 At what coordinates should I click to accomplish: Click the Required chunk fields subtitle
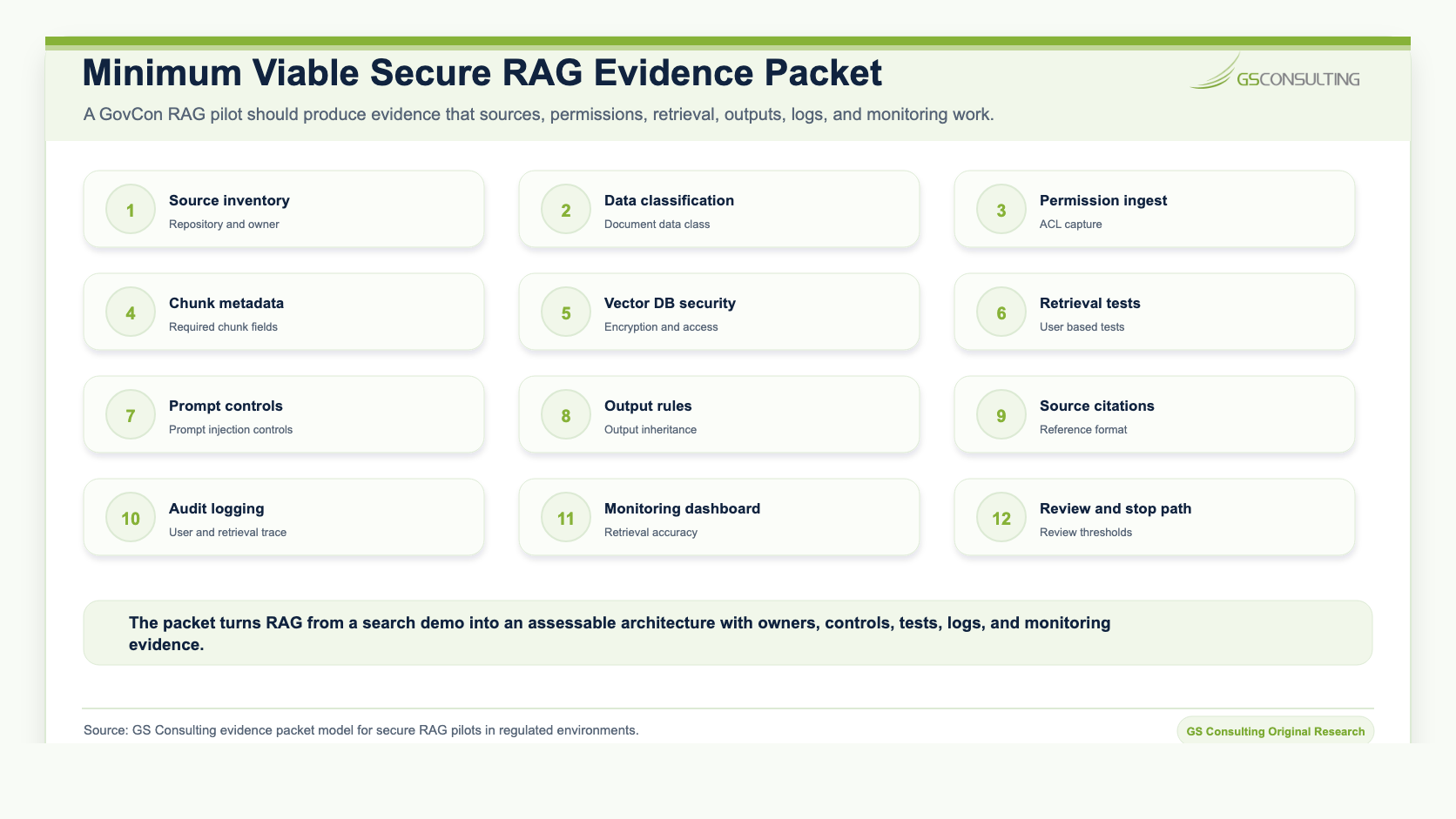point(223,327)
